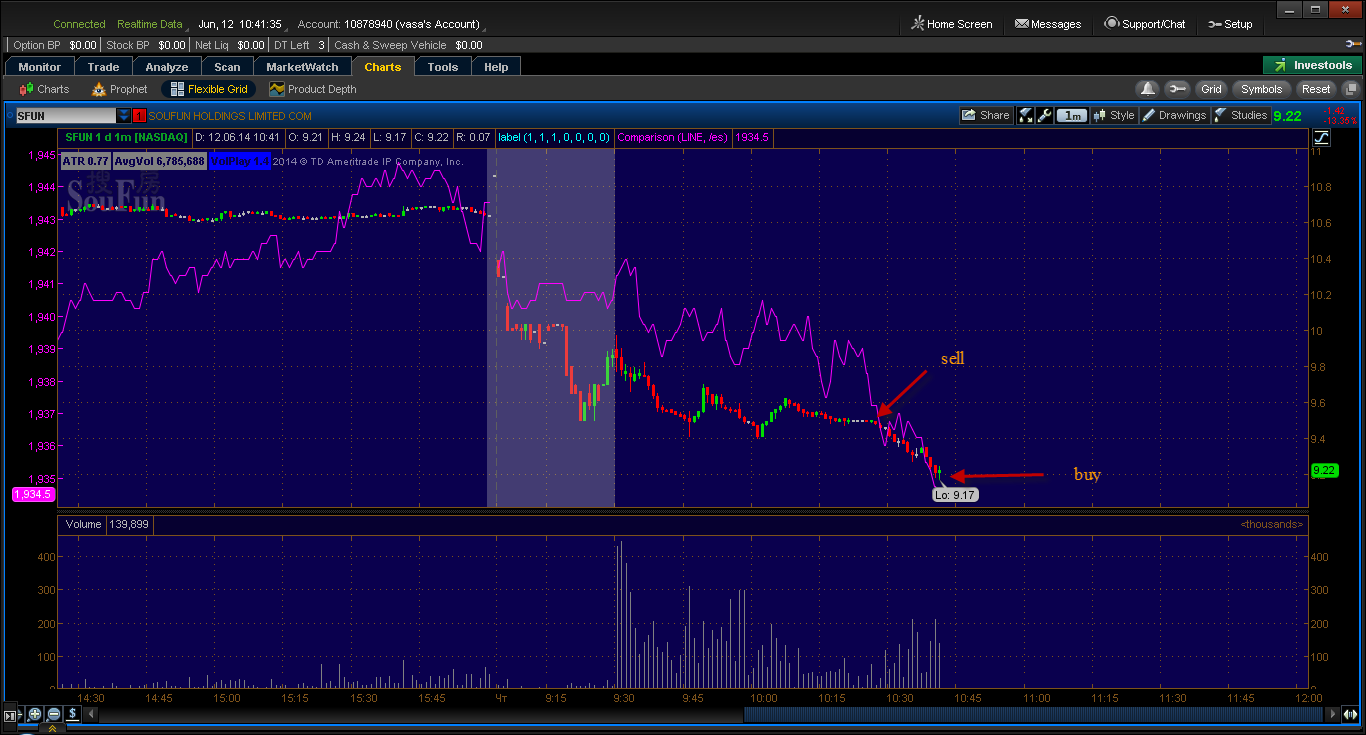Click the Net Liq $0.00 field
1366x735 pixels.
[230, 45]
